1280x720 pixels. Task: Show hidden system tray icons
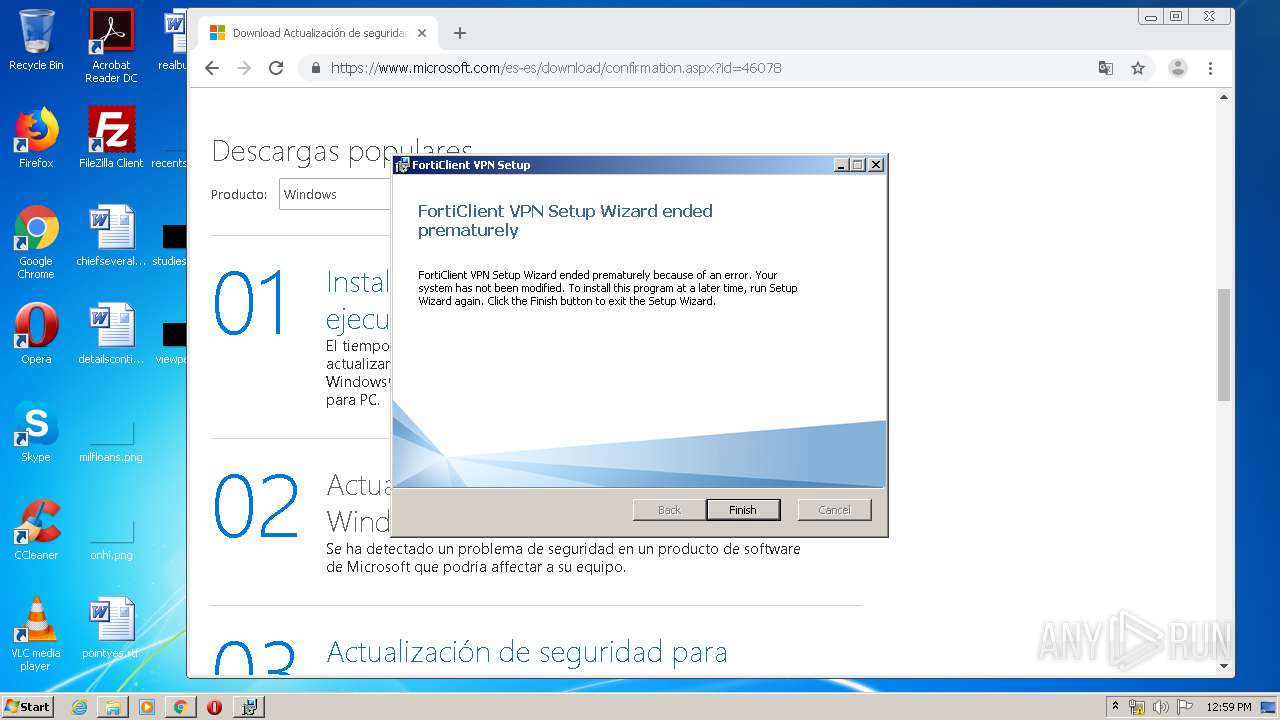1116,706
